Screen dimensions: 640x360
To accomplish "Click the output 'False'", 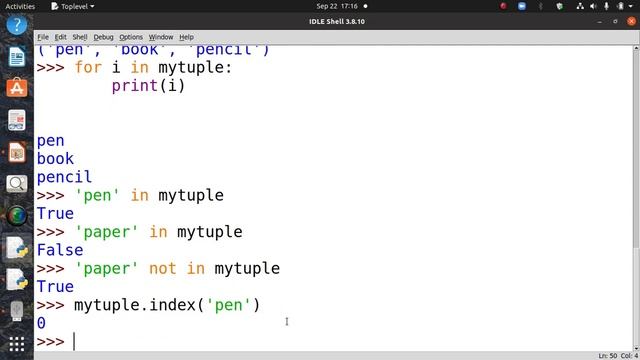I will click(x=60, y=250).
